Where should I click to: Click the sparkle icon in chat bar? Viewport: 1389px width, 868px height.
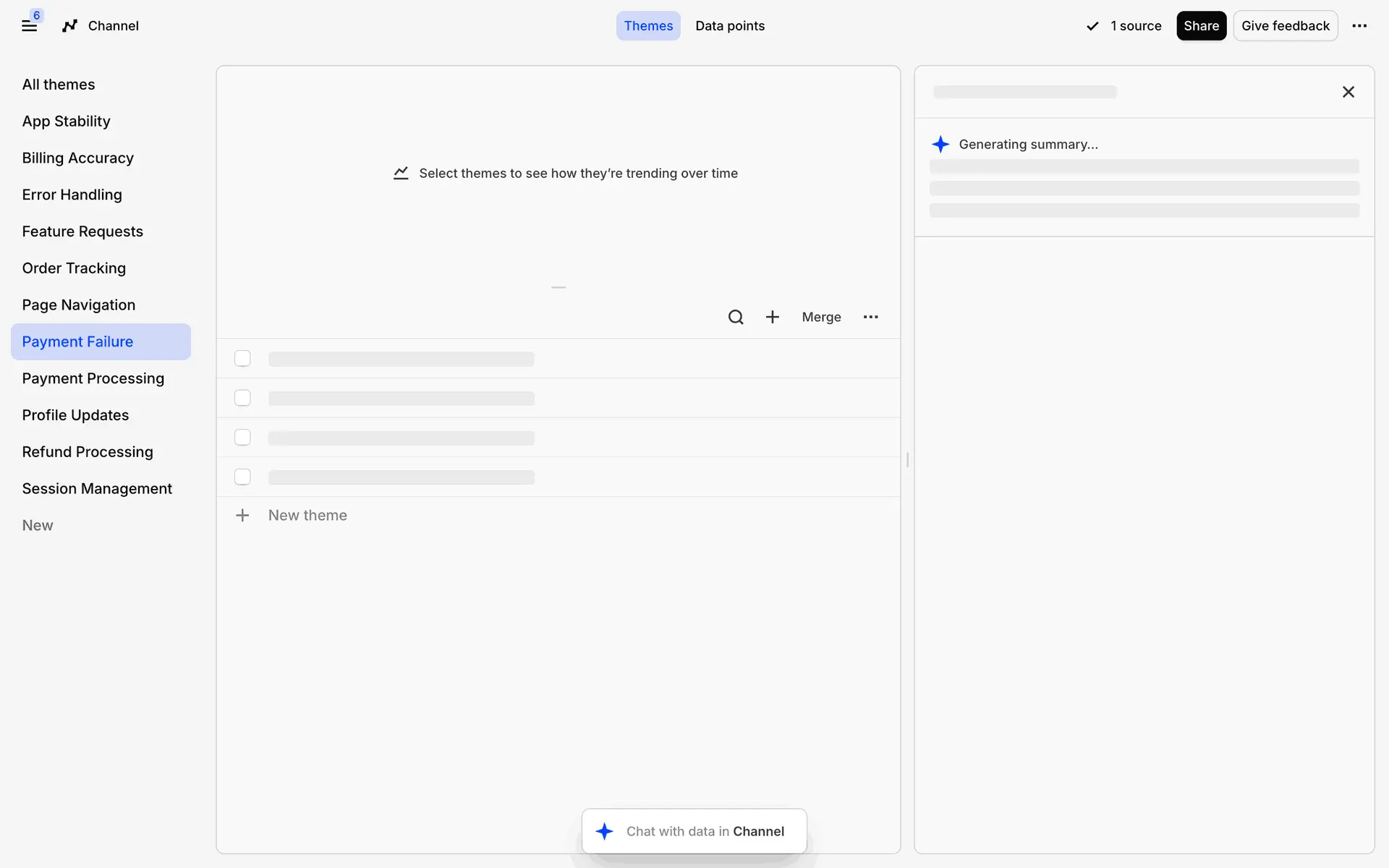pyautogui.click(x=604, y=831)
